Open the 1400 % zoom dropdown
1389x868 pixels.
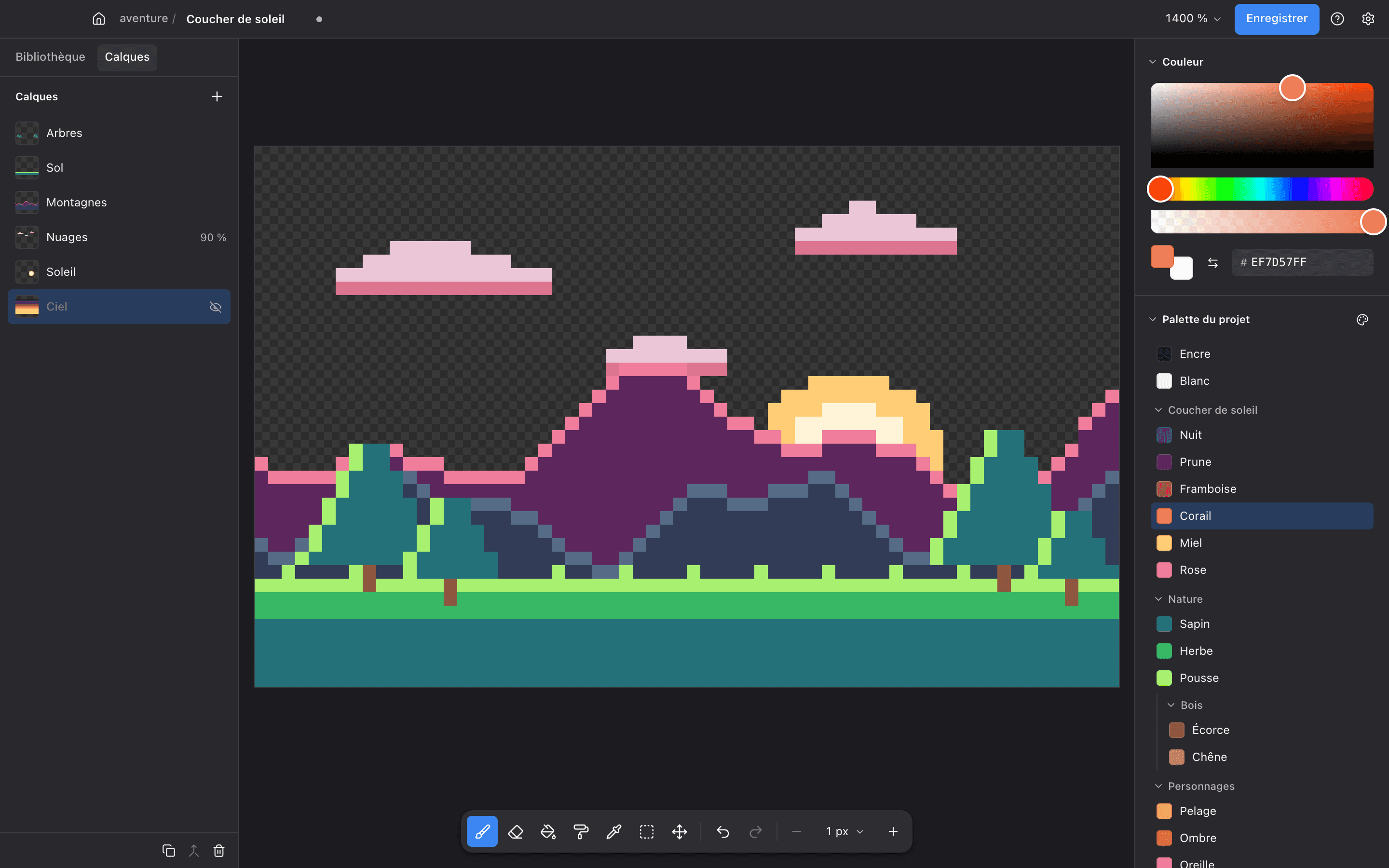(x=1193, y=19)
